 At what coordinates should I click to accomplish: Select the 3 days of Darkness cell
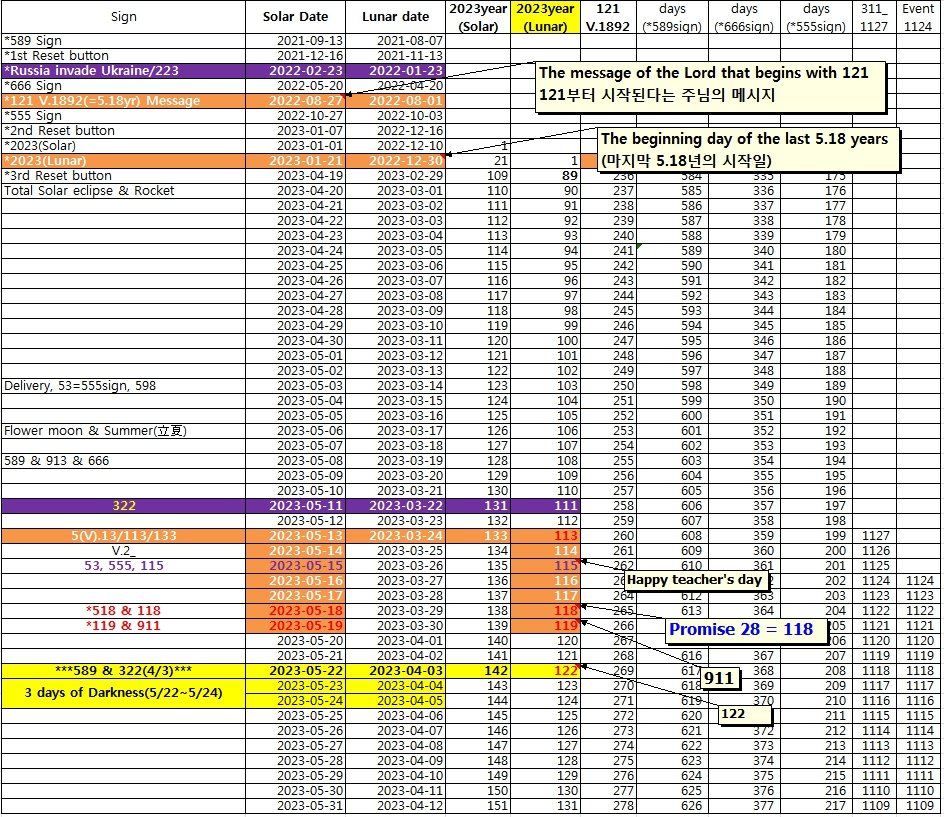[x=123, y=693]
